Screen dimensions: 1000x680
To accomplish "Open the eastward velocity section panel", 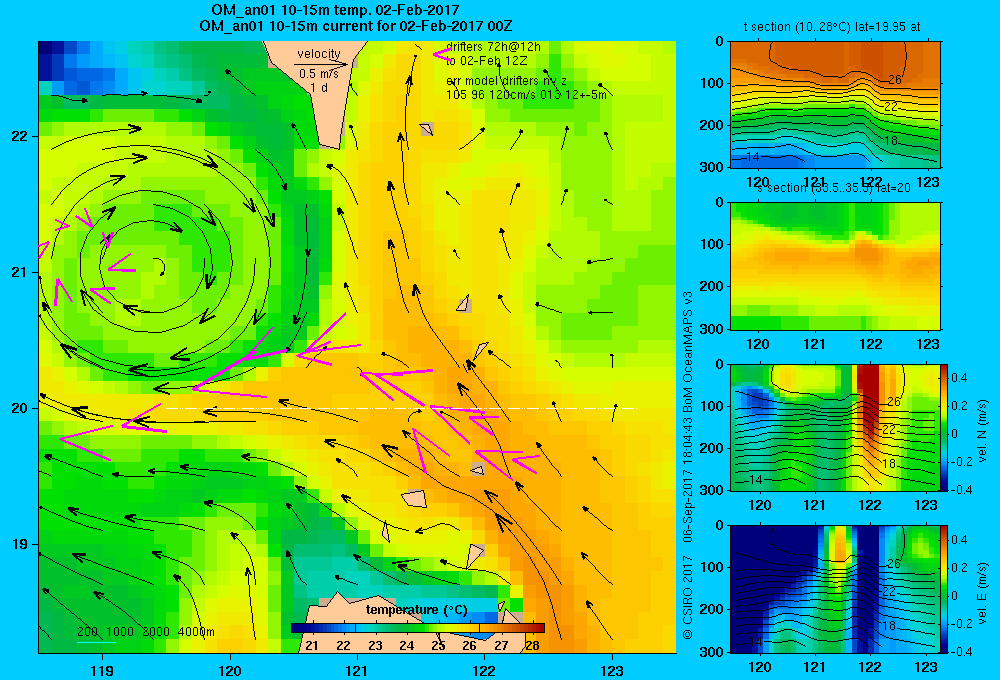I will pyautogui.click(x=835, y=589).
